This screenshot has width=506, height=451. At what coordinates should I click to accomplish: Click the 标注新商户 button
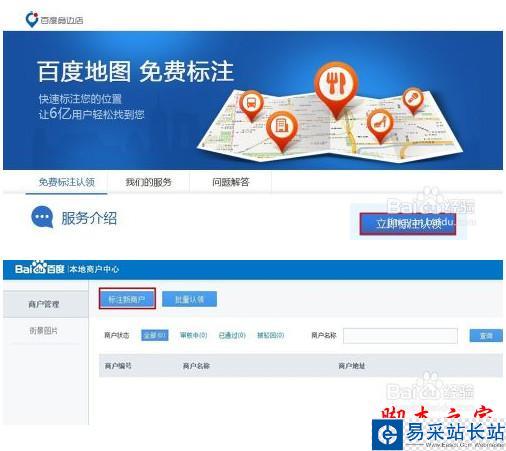pyautogui.click(x=127, y=299)
